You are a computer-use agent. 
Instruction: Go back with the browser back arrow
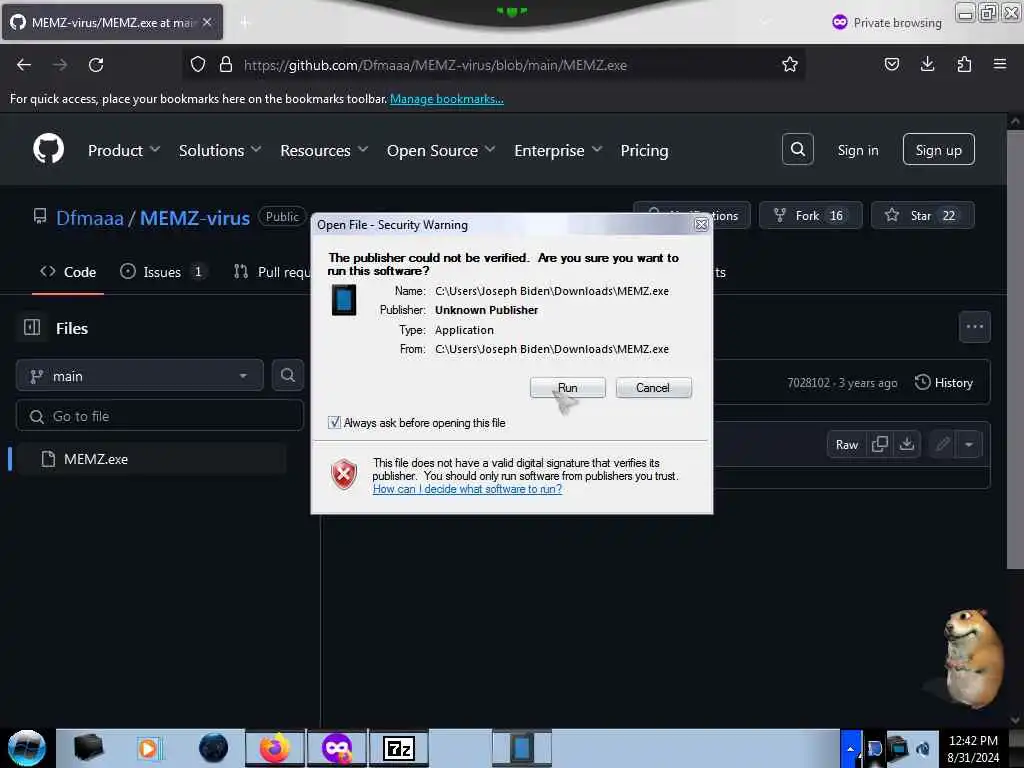point(24,65)
